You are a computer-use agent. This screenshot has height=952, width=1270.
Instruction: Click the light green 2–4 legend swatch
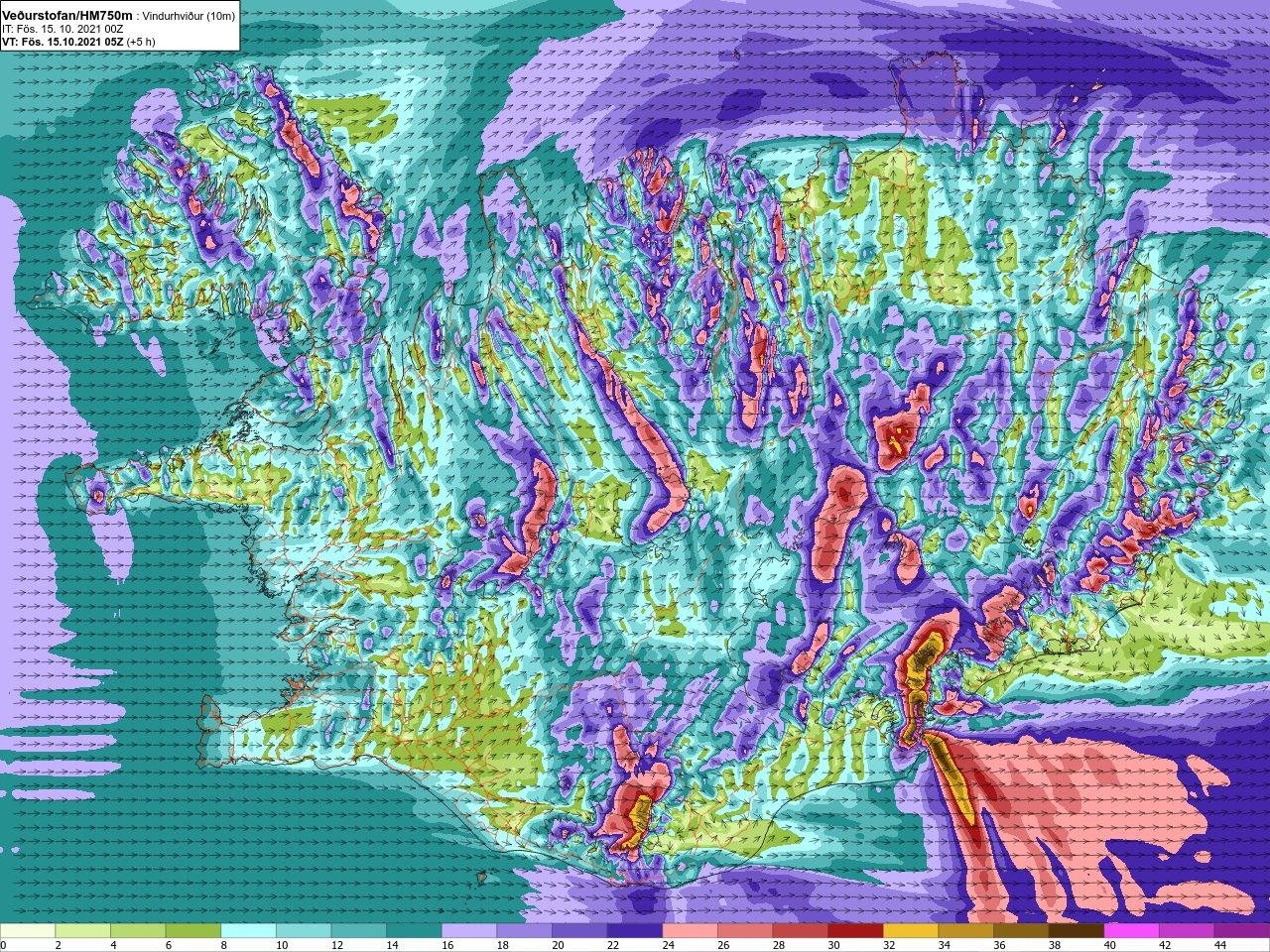coord(83,931)
